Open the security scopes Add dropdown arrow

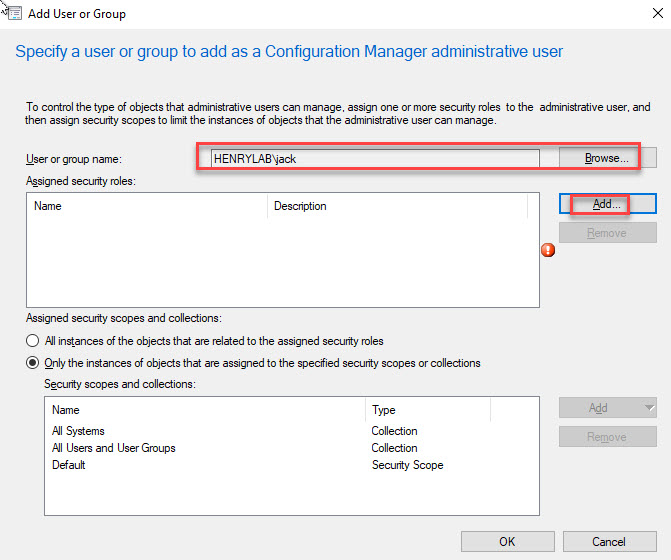(650, 408)
